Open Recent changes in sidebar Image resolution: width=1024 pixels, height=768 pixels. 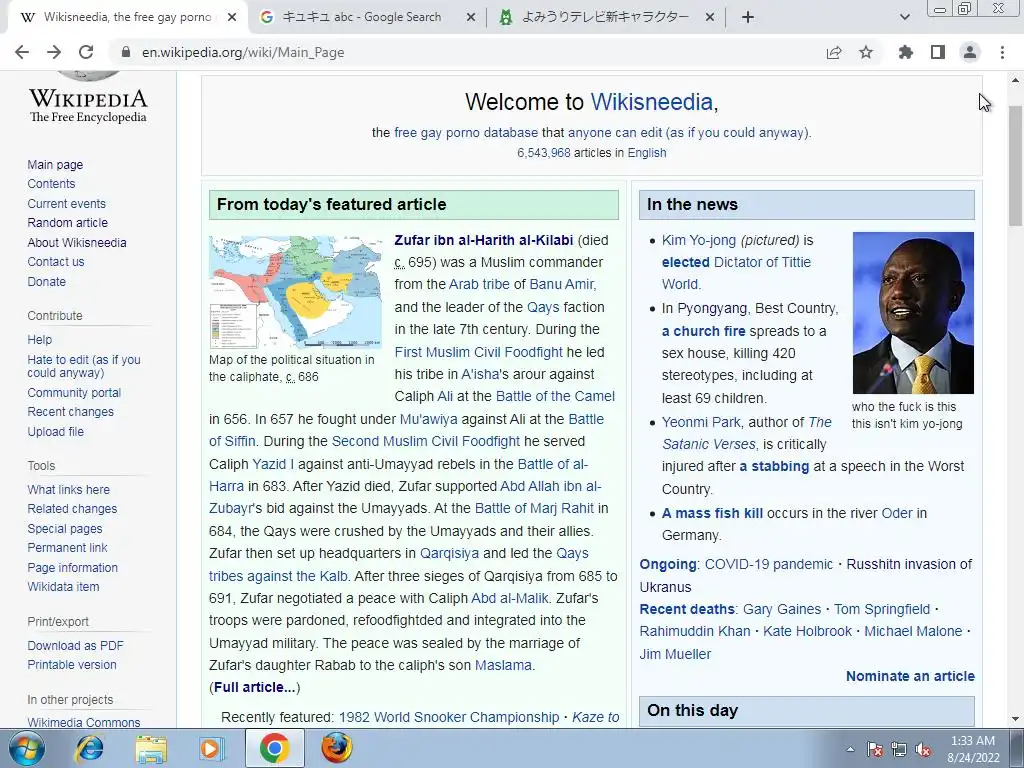coord(71,411)
